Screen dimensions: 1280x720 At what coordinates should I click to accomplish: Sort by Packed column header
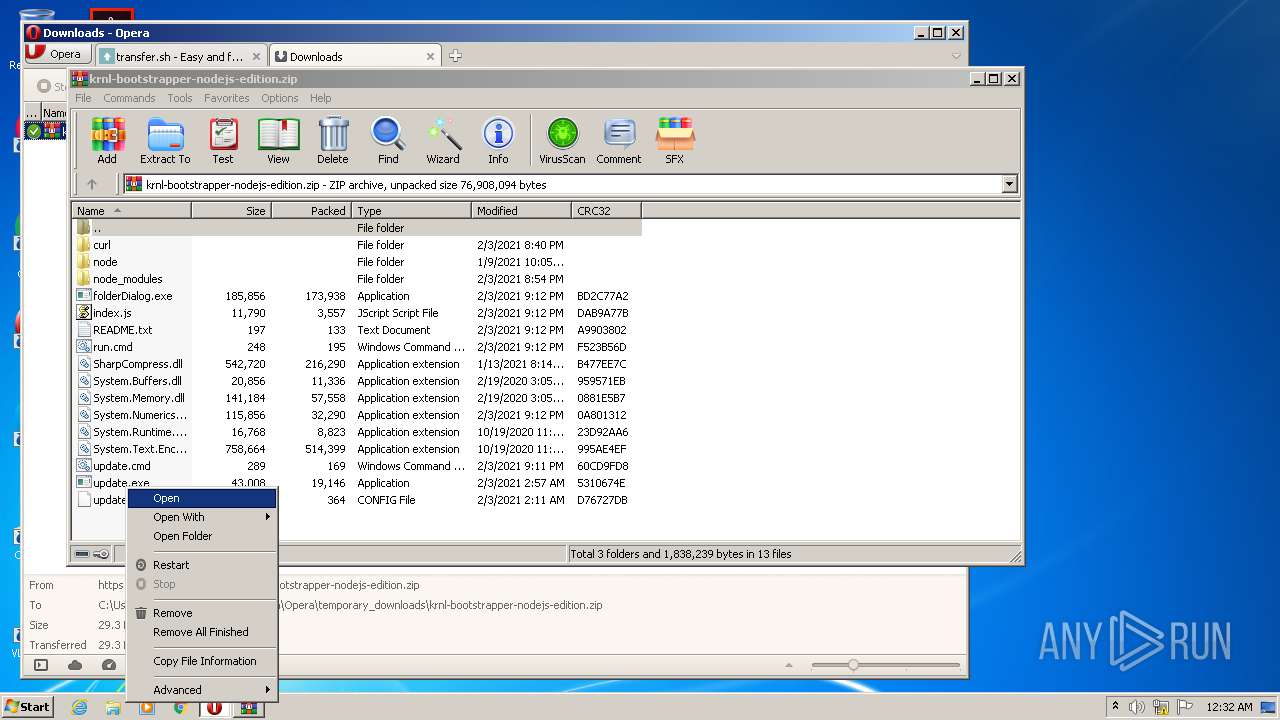[311, 211]
